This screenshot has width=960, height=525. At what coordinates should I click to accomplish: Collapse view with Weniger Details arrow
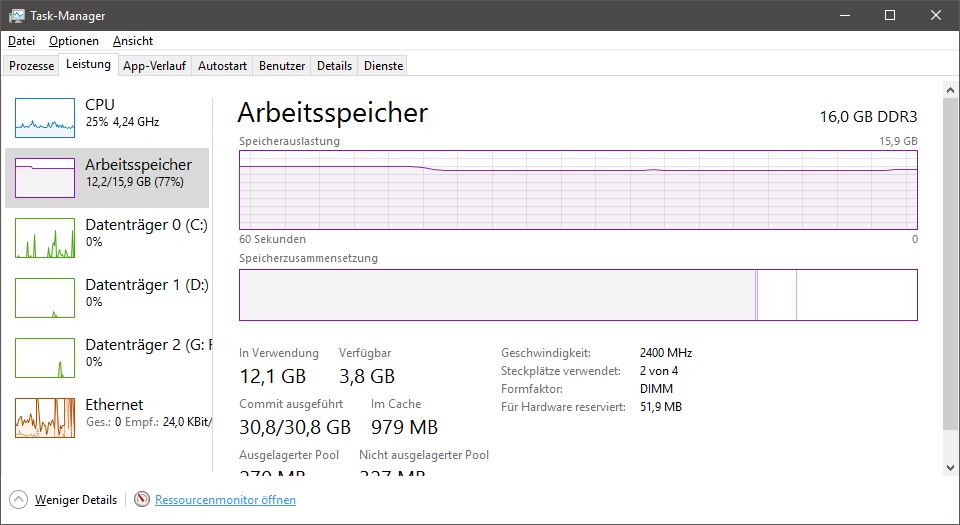[19, 499]
